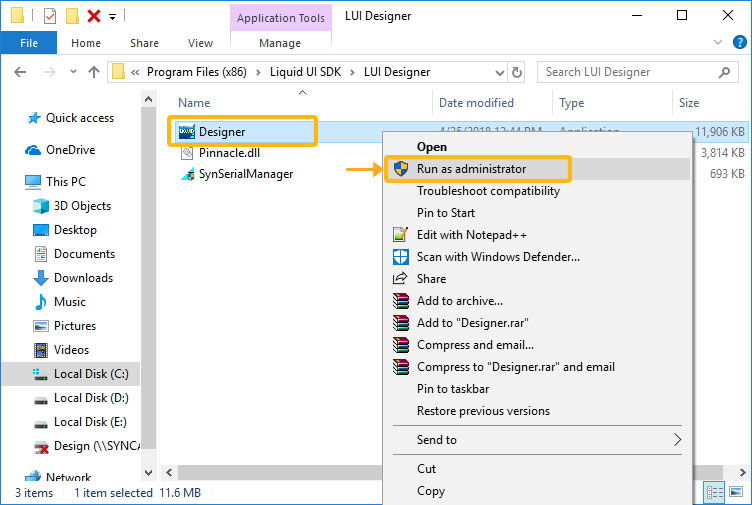
Task: Click Program Files (x86) in address bar
Action: pyautogui.click(x=197, y=72)
